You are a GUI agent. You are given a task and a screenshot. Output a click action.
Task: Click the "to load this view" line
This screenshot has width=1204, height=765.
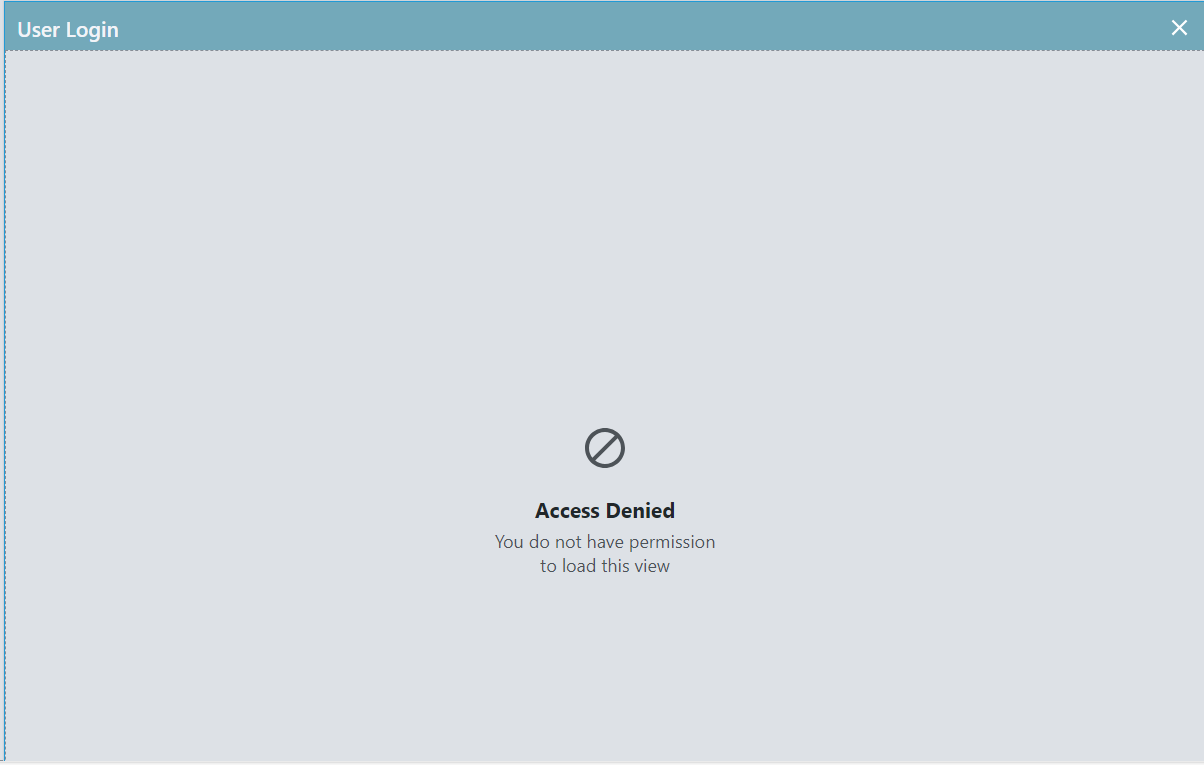coord(605,566)
